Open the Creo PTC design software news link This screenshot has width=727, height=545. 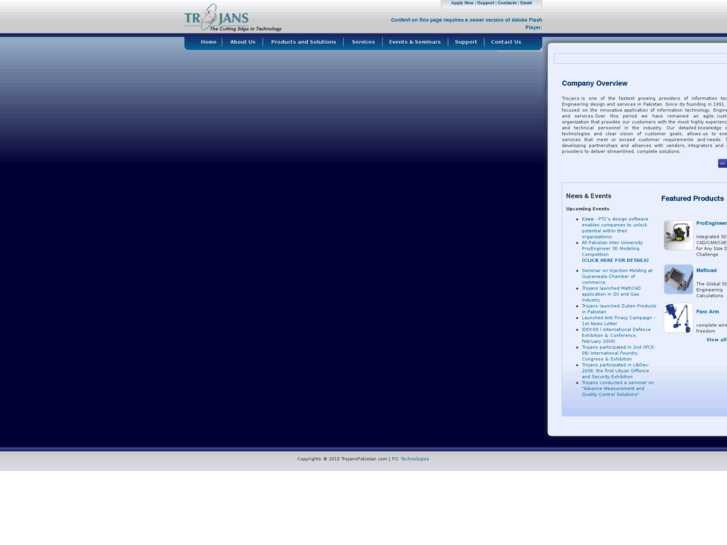click(615, 228)
